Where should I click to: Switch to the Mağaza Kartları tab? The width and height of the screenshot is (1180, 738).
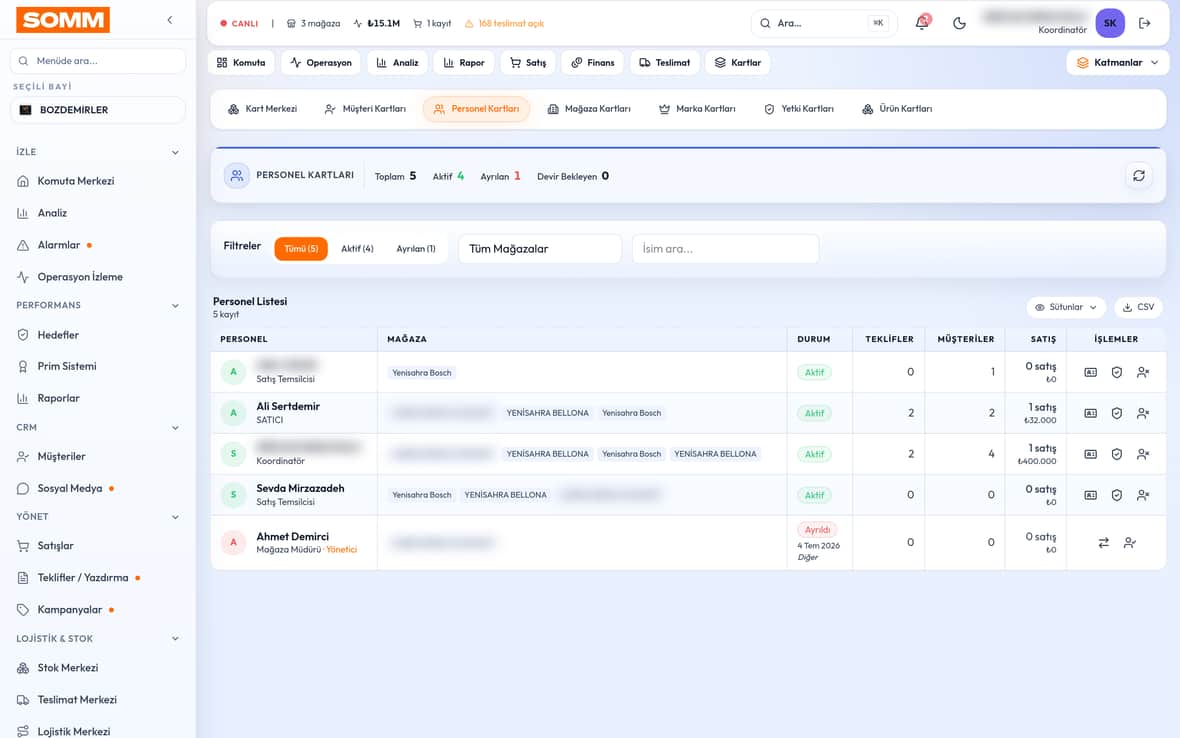(589, 109)
